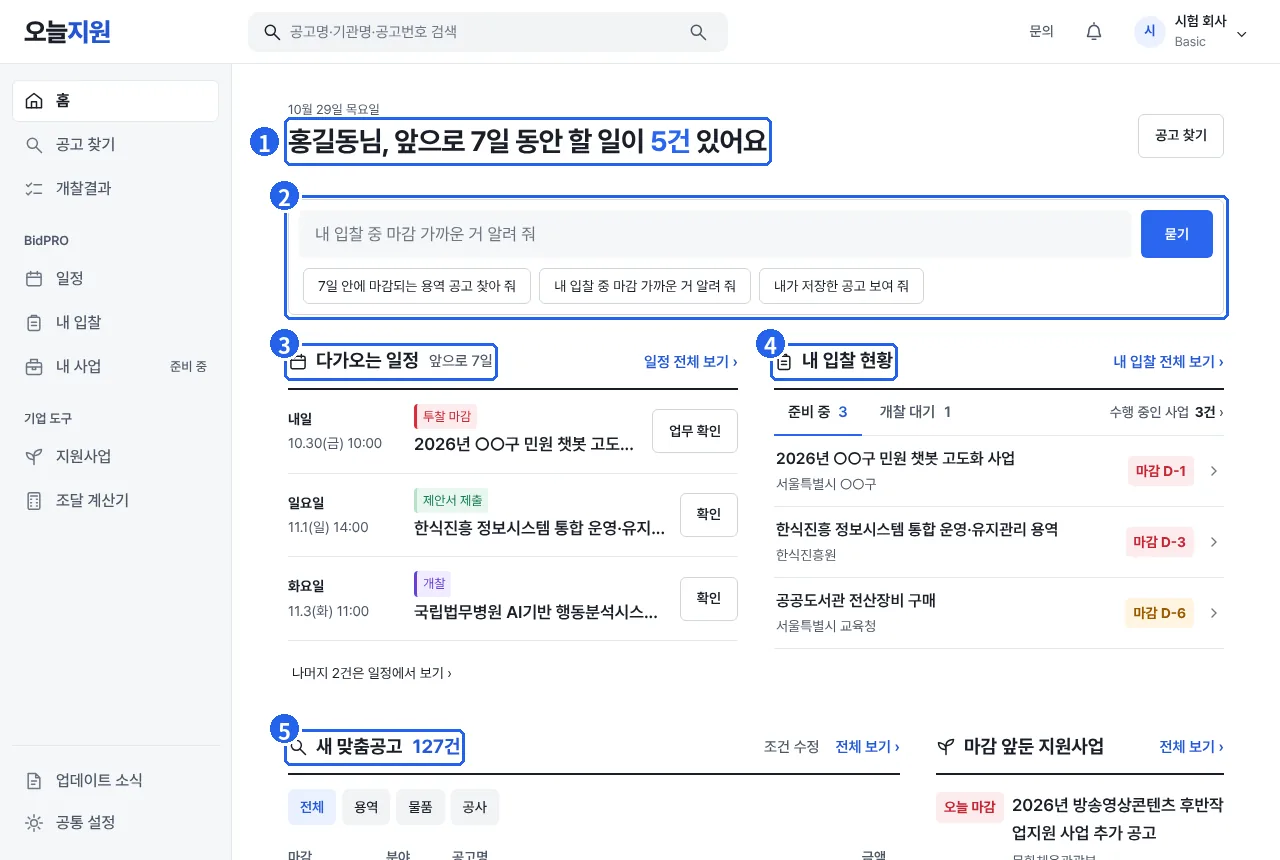Viewport: 1280px width, 860px height.
Task: Click the 시 user avatar circle
Action: click(x=1150, y=32)
